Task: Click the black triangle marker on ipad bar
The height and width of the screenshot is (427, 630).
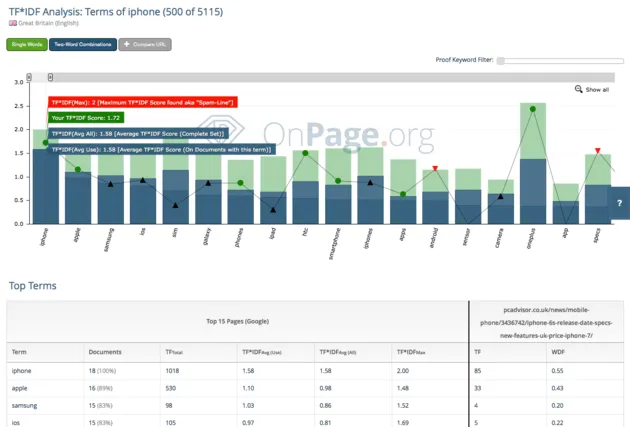Action: 273,210
